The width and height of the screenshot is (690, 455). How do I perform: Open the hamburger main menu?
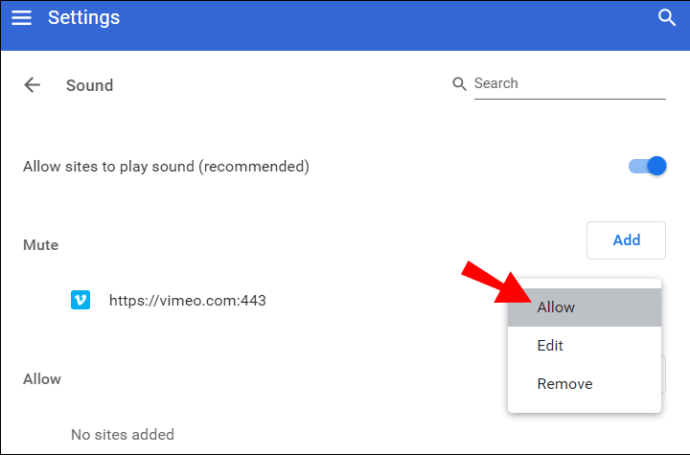click(21, 18)
